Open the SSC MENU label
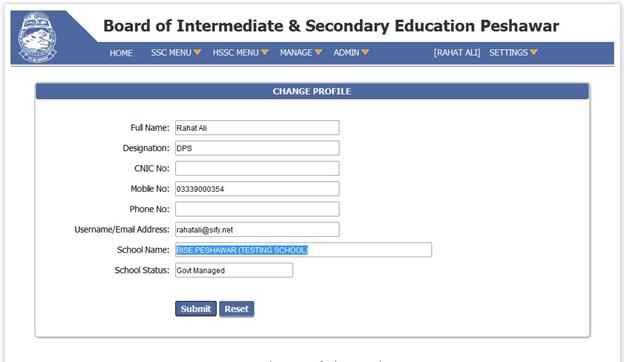624x362 pixels. click(171, 53)
